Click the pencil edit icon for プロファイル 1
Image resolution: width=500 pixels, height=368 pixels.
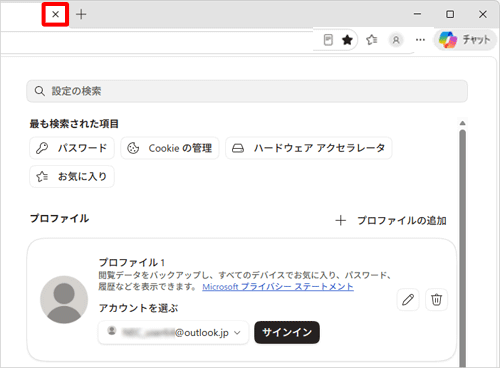point(408,300)
